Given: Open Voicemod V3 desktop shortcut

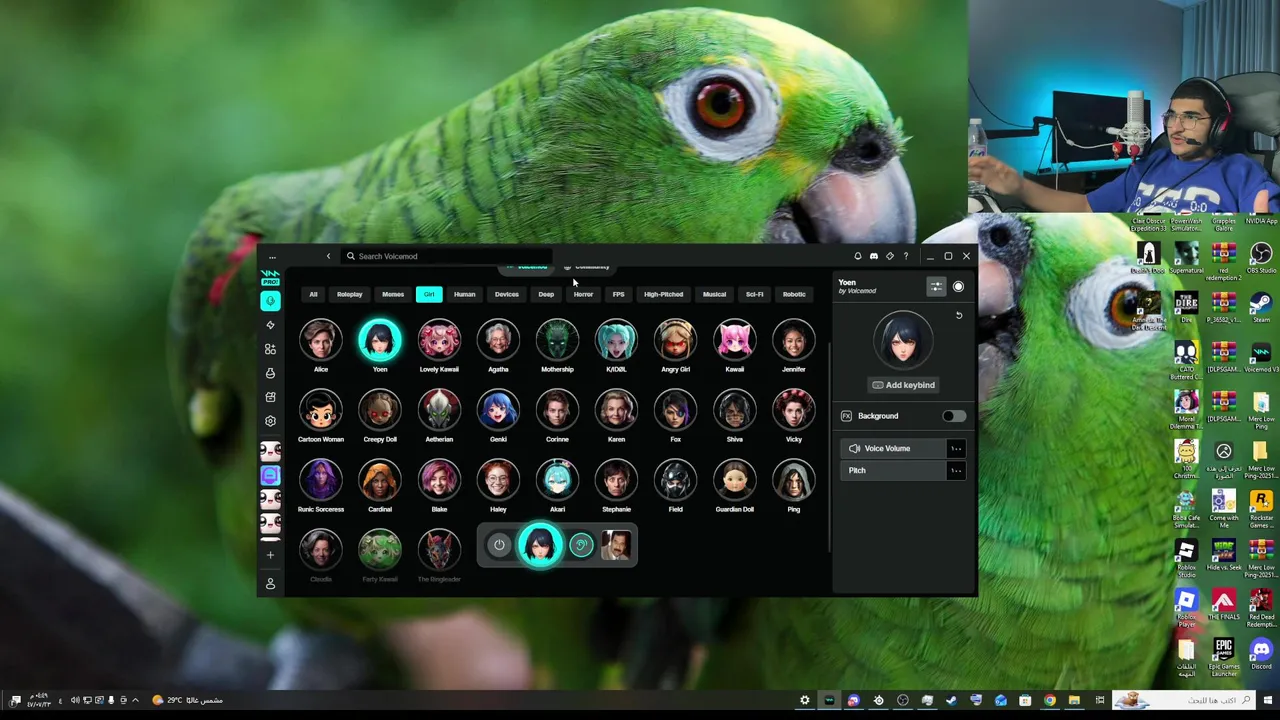Looking at the screenshot, I should point(1261,357).
